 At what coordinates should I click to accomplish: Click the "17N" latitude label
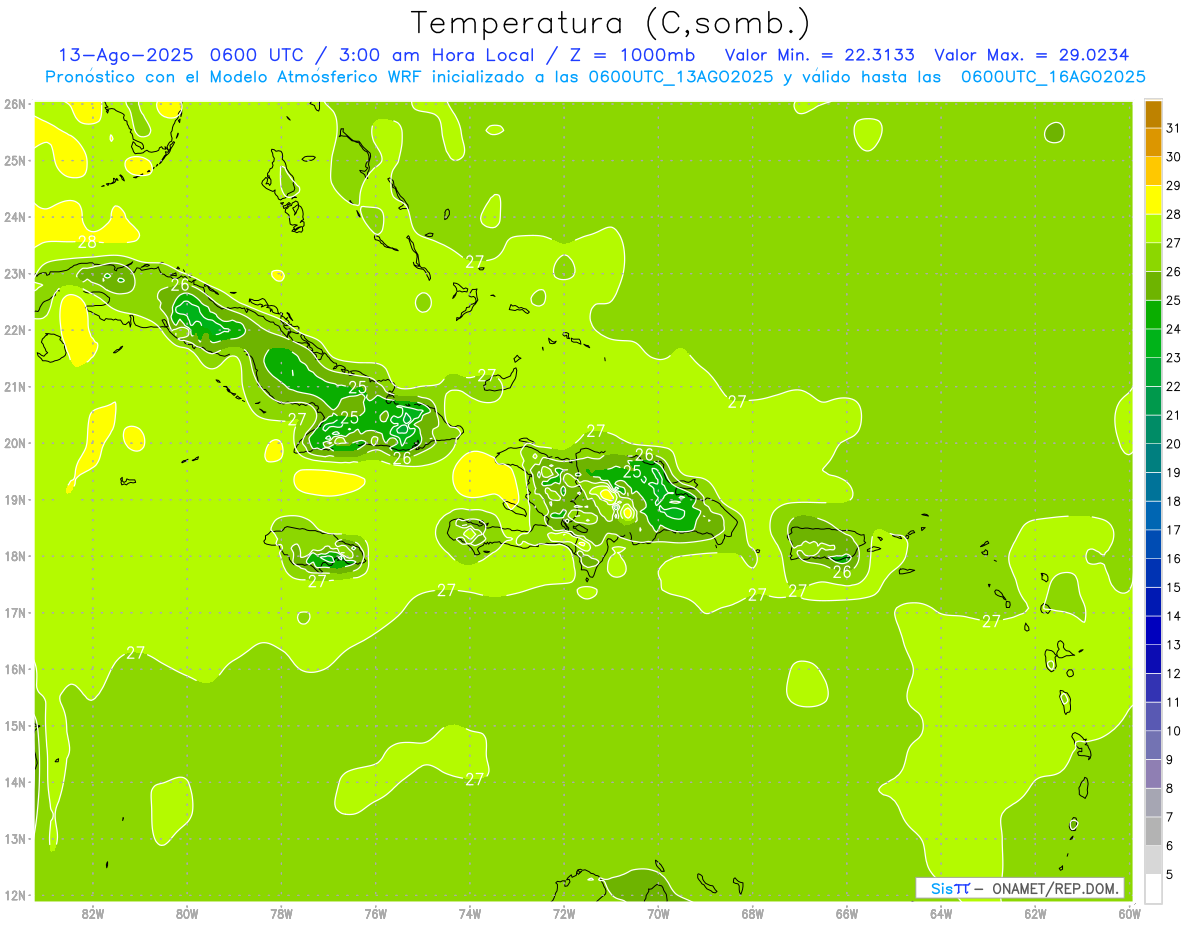tap(15, 612)
